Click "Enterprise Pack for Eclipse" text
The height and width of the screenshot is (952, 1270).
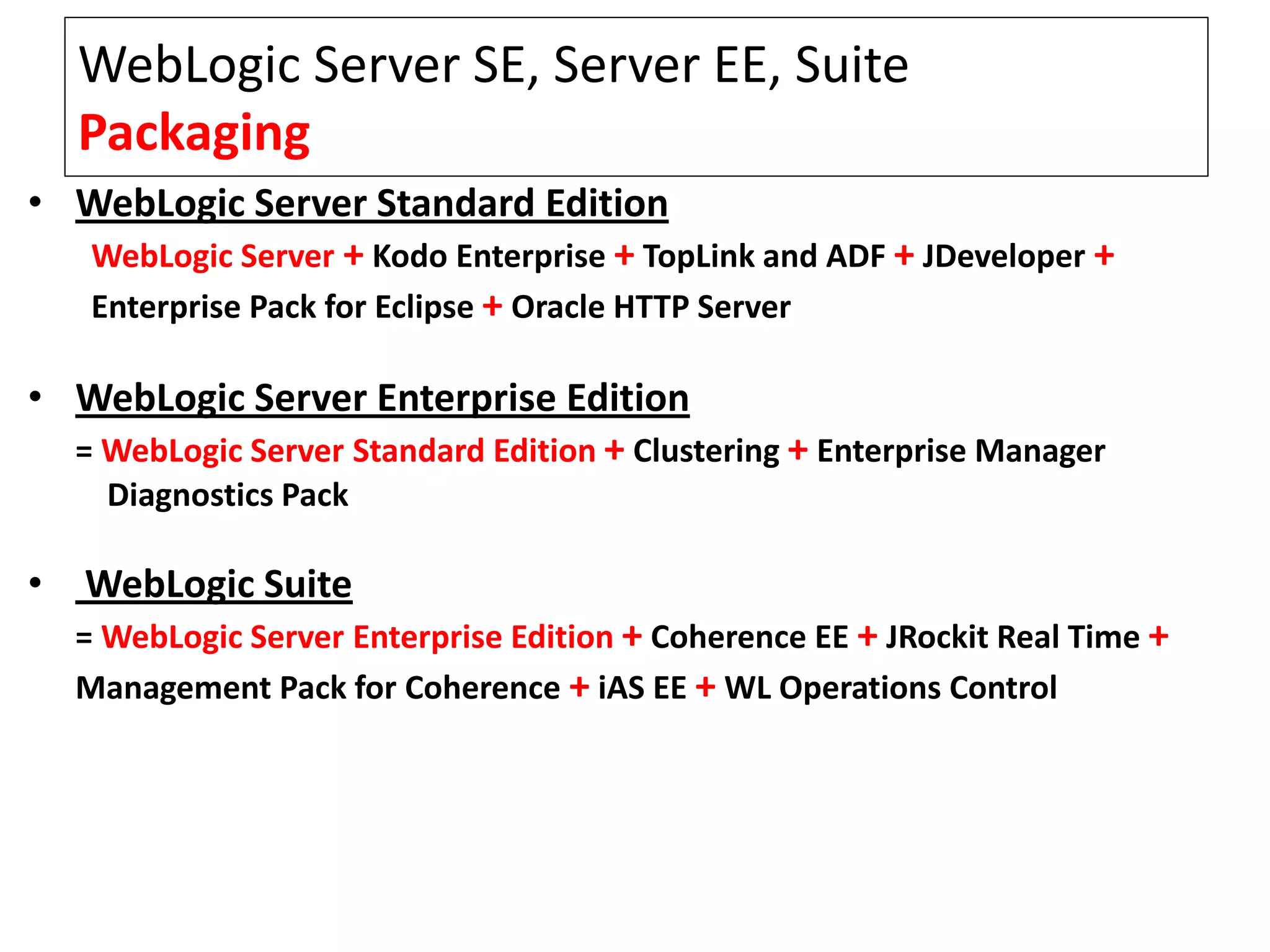(283, 307)
